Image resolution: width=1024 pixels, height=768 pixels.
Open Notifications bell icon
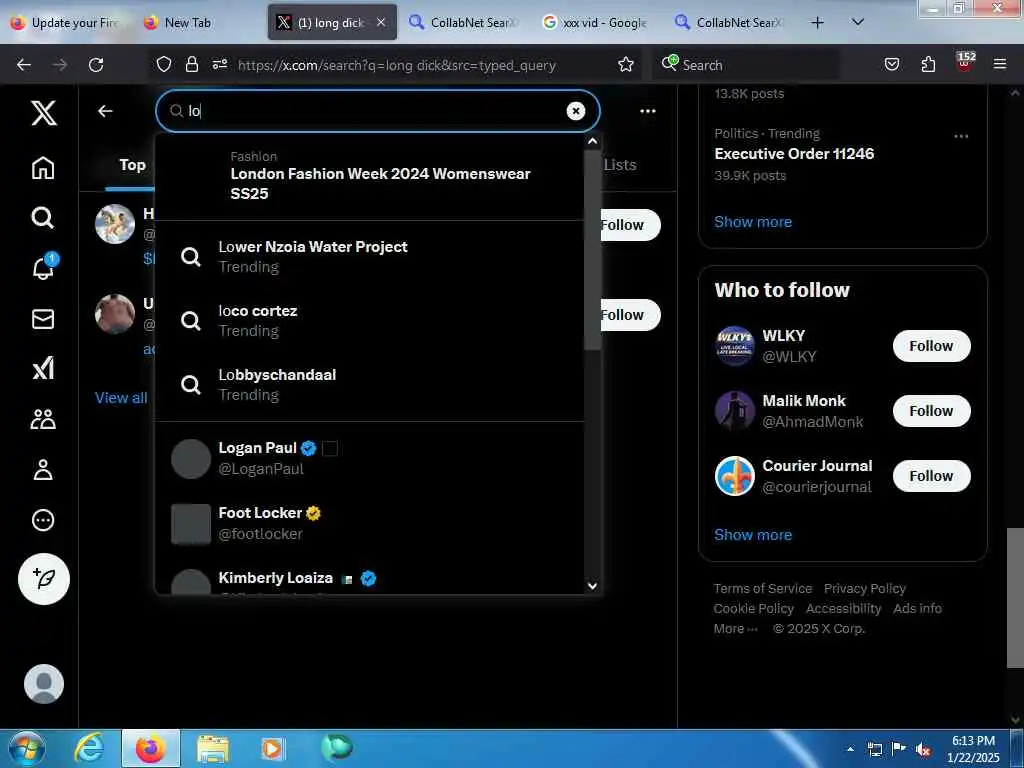43,268
